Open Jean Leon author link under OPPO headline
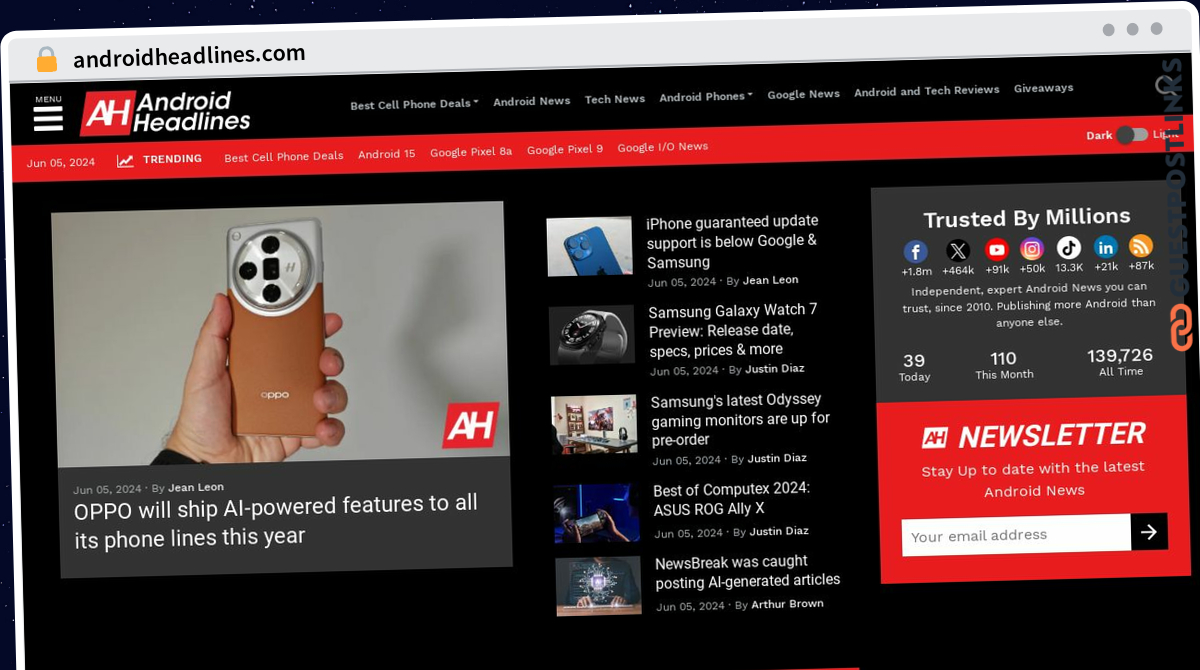The height and width of the screenshot is (670, 1200). 196,487
